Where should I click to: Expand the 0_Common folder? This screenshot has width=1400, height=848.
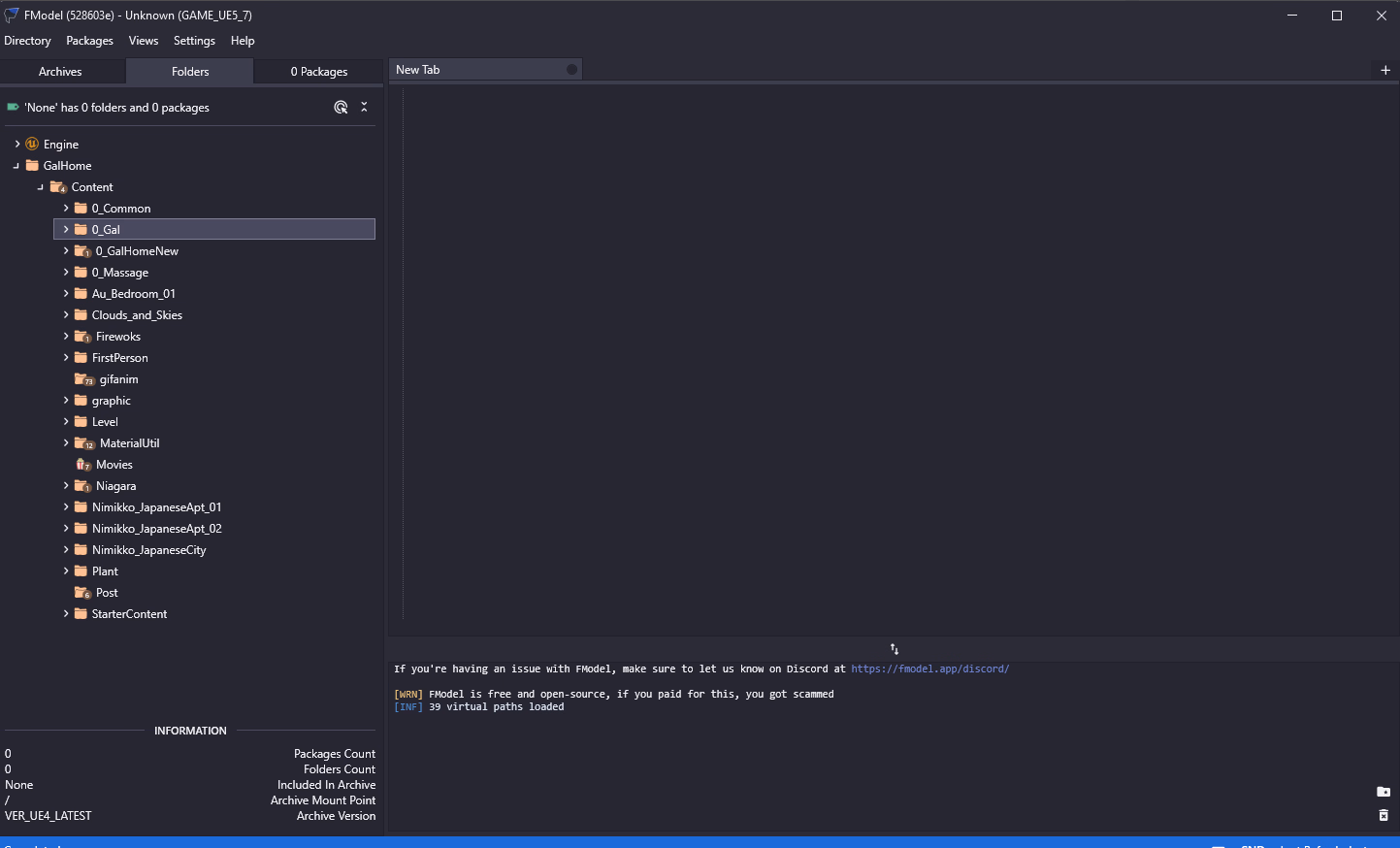pyautogui.click(x=66, y=208)
